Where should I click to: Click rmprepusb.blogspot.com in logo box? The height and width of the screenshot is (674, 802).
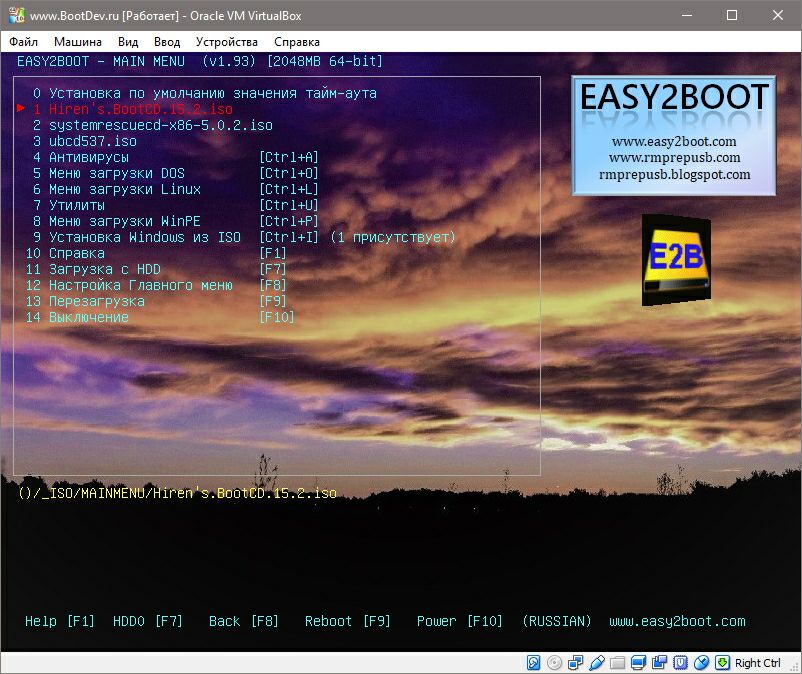point(674,174)
